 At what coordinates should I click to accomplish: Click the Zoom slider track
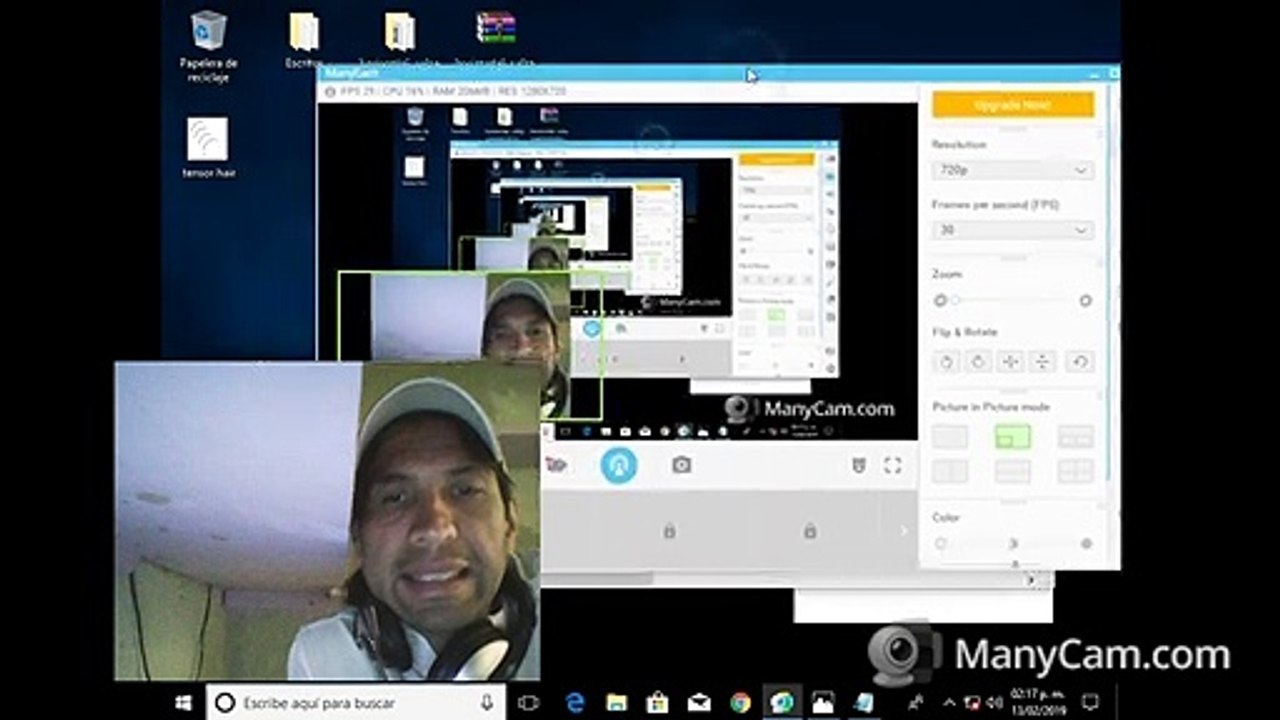1013,300
